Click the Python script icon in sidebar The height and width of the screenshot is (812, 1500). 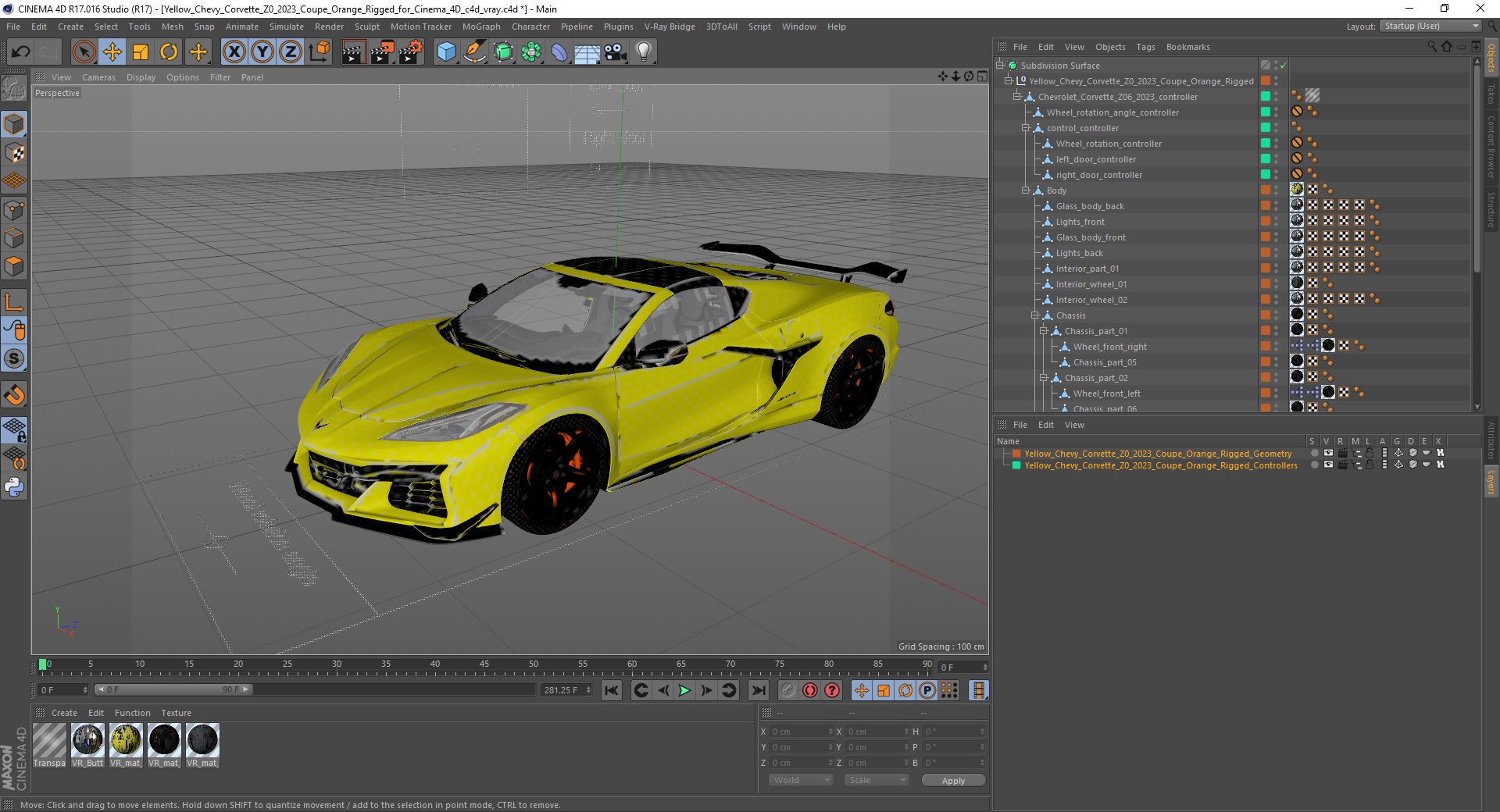[x=14, y=486]
